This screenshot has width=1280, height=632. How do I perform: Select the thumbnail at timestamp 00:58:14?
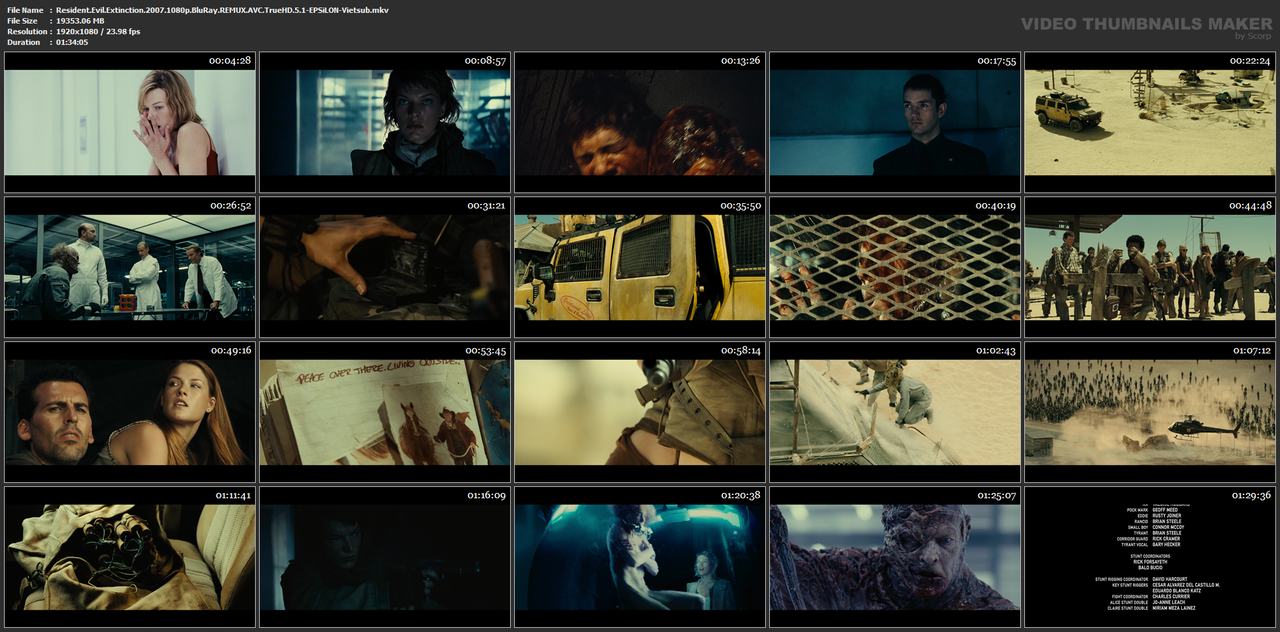(640, 412)
